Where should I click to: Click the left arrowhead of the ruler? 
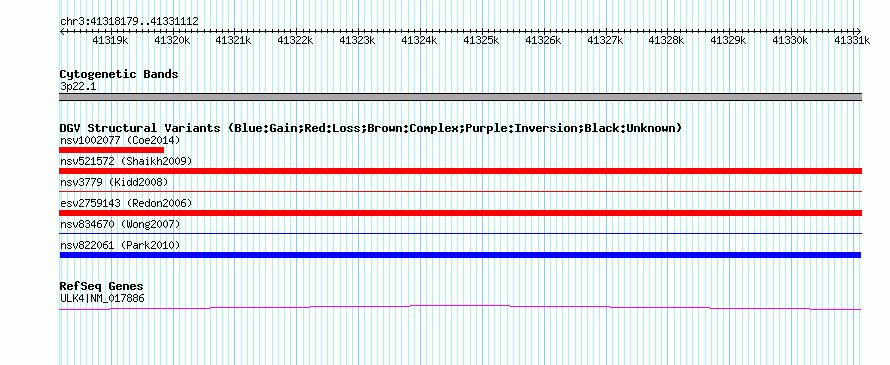[62, 31]
